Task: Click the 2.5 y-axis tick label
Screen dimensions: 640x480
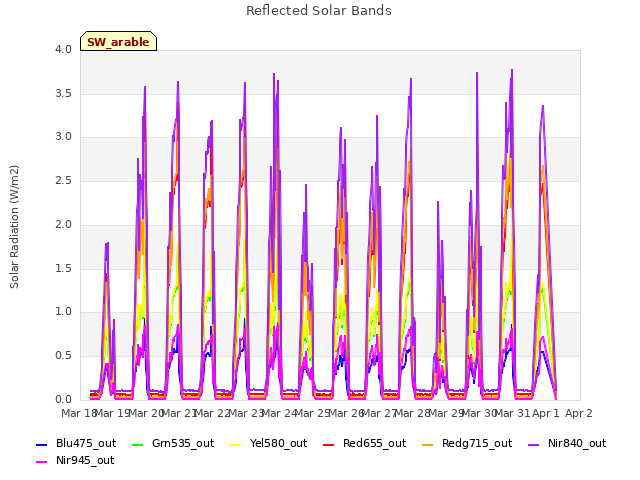Action: (x=63, y=180)
